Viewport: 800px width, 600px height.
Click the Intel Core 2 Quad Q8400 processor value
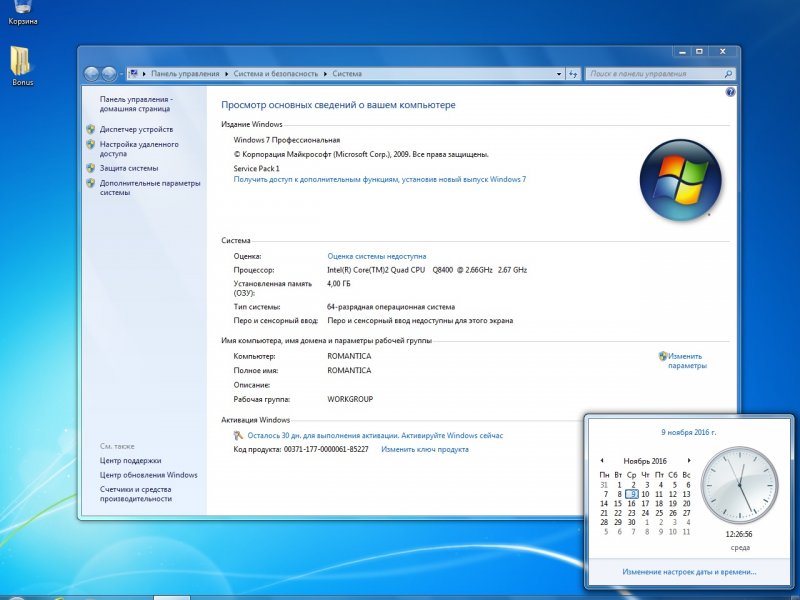click(x=427, y=270)
